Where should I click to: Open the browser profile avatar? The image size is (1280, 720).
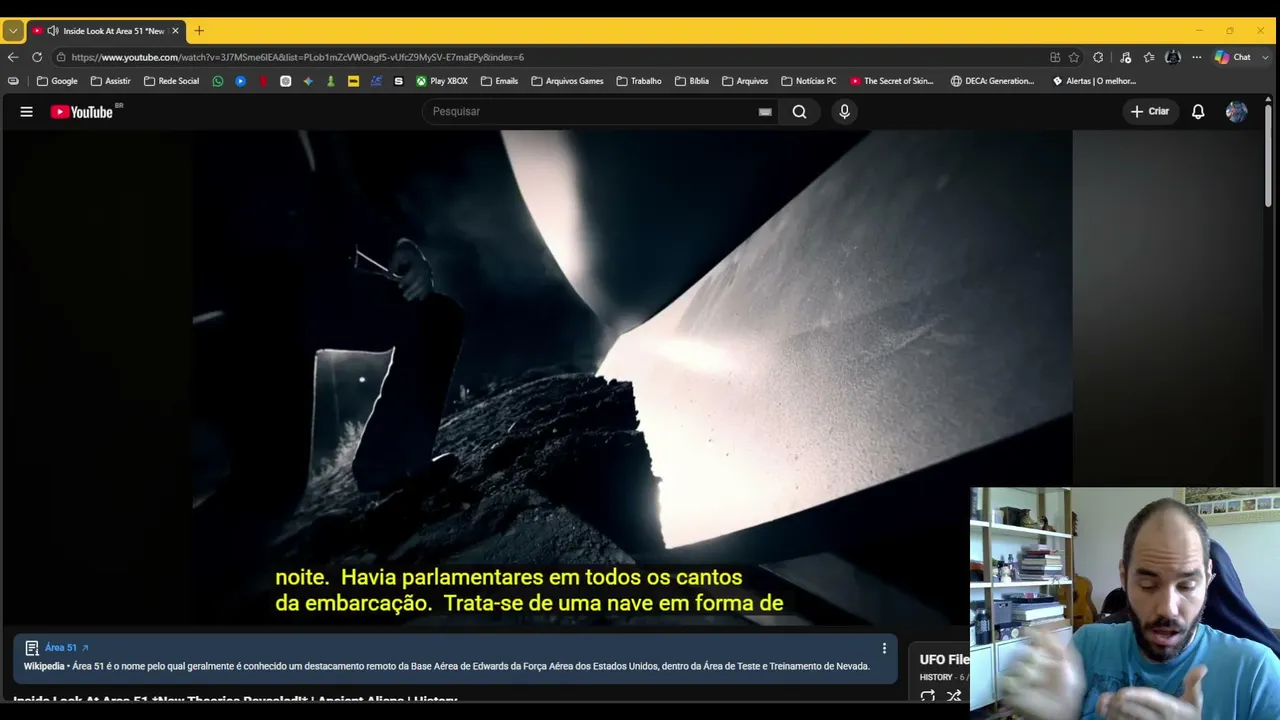(x=1173, y=57)
